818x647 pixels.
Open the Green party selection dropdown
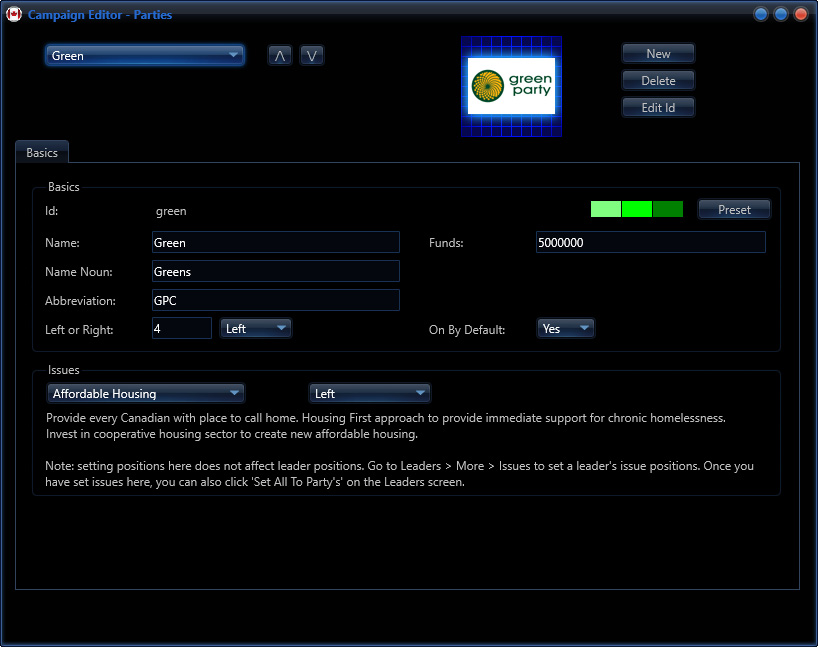(x=145, y=56)
